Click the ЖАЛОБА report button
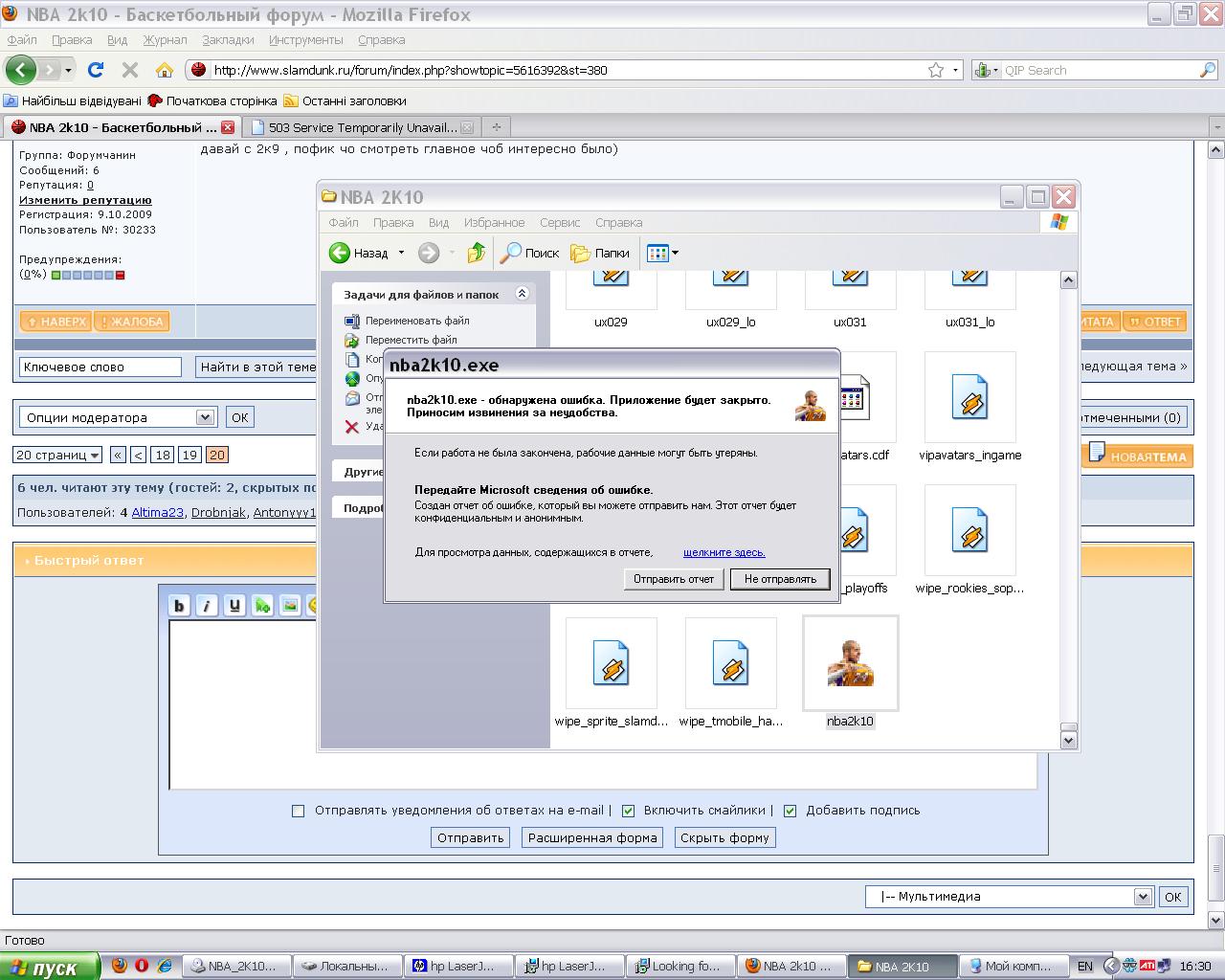This screenshot has width=1225, height=980. coord(132,322)
